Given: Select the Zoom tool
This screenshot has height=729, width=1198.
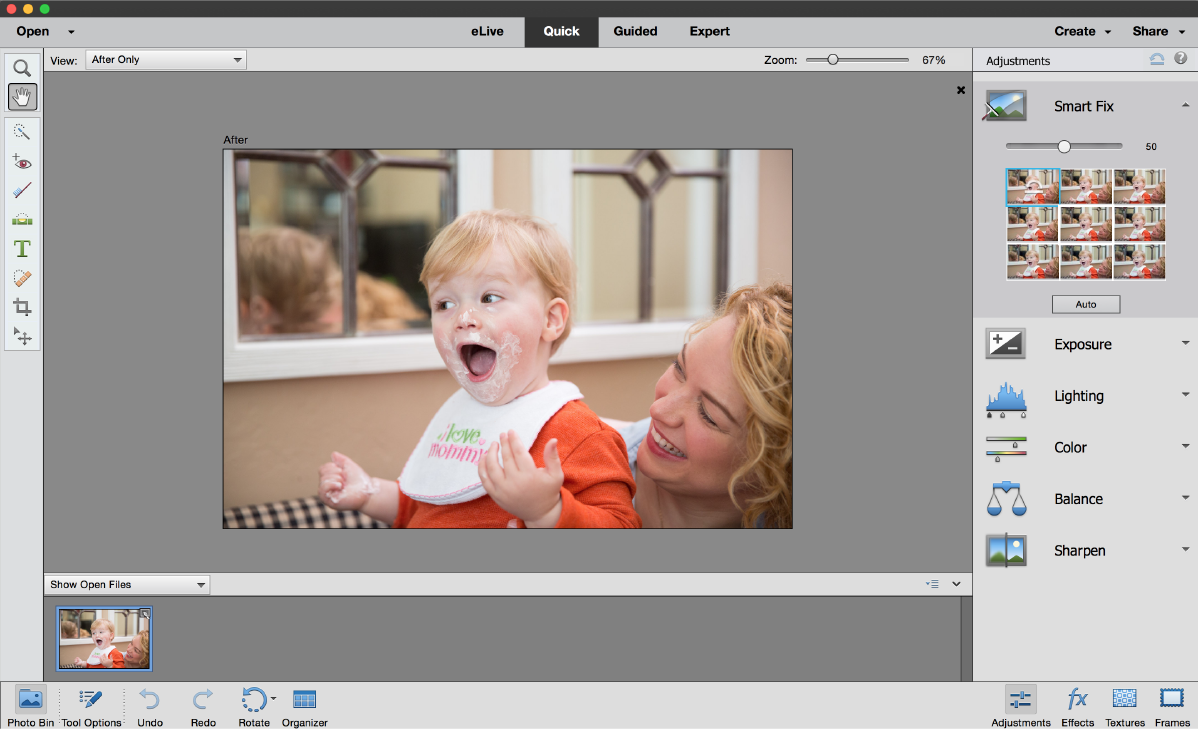Looking at the screenshot, I should [22, 67].
